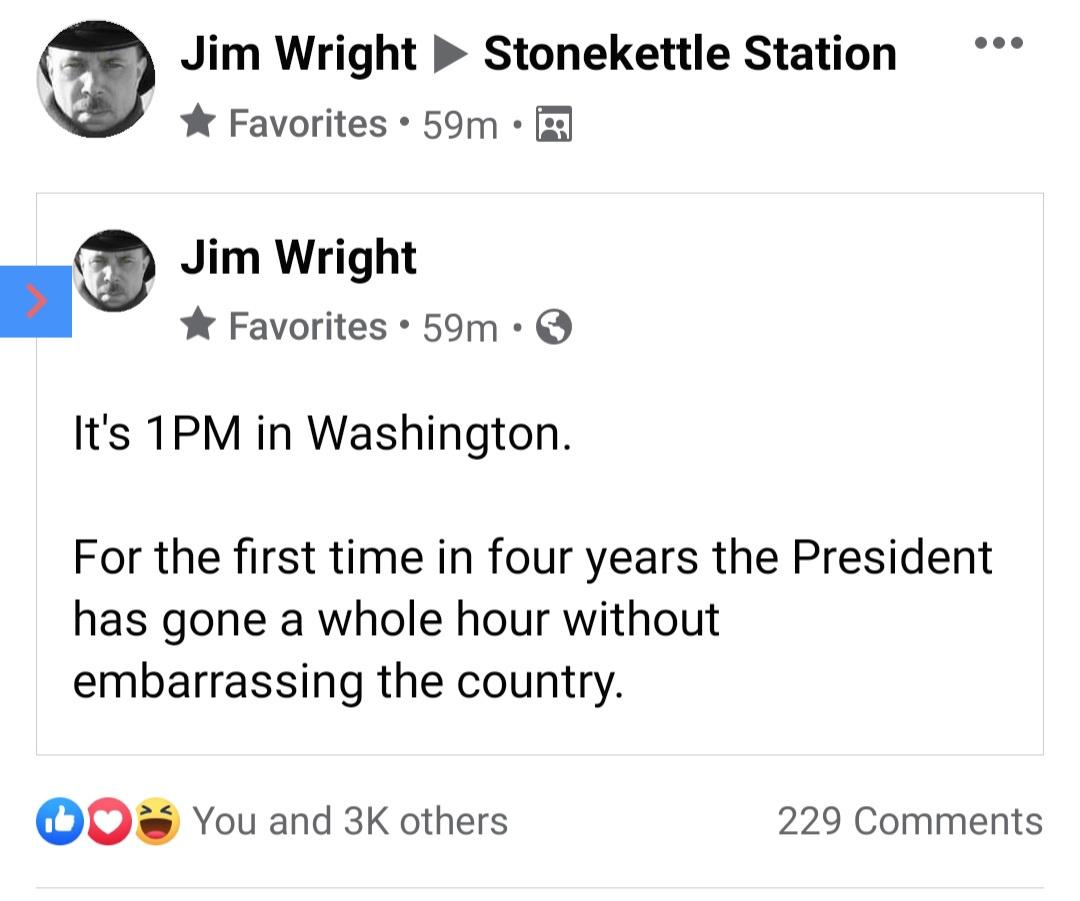Show who reacted: You and 3K others
This screenshot has height=901, width=1080.
[350, 822]
